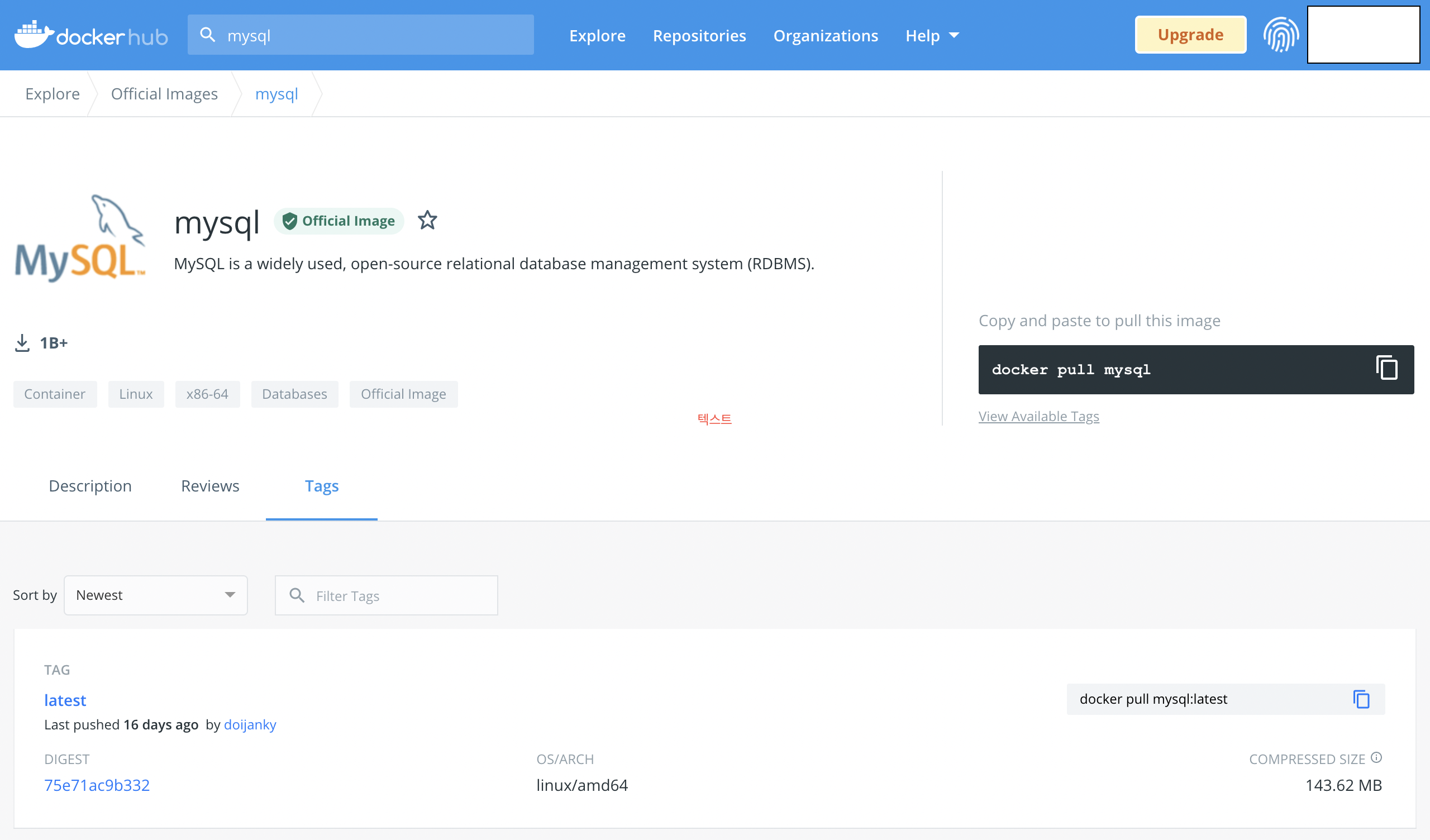Copy the docker pull mysql:latest command

coord(1361,699)
